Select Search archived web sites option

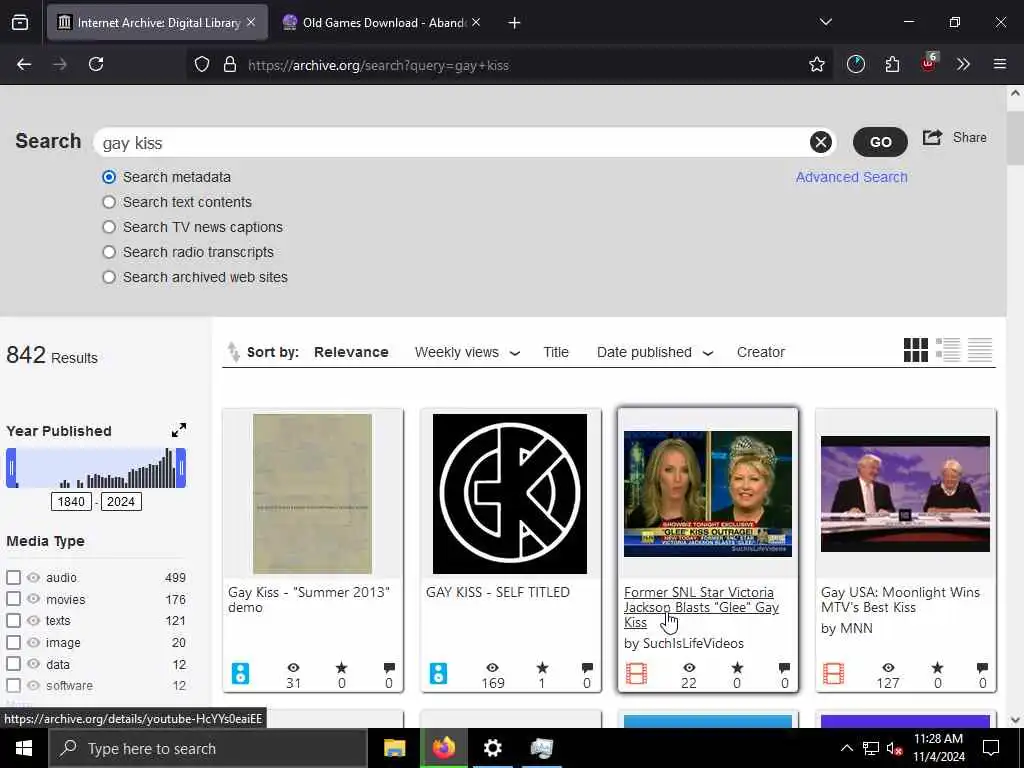(x=109, y=277)
